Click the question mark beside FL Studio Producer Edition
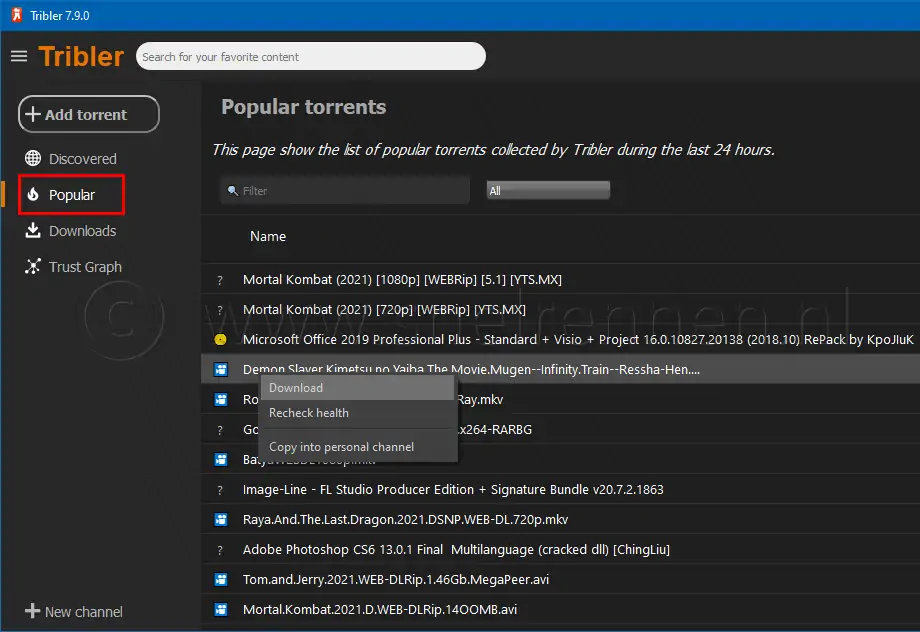 point(220,490)
